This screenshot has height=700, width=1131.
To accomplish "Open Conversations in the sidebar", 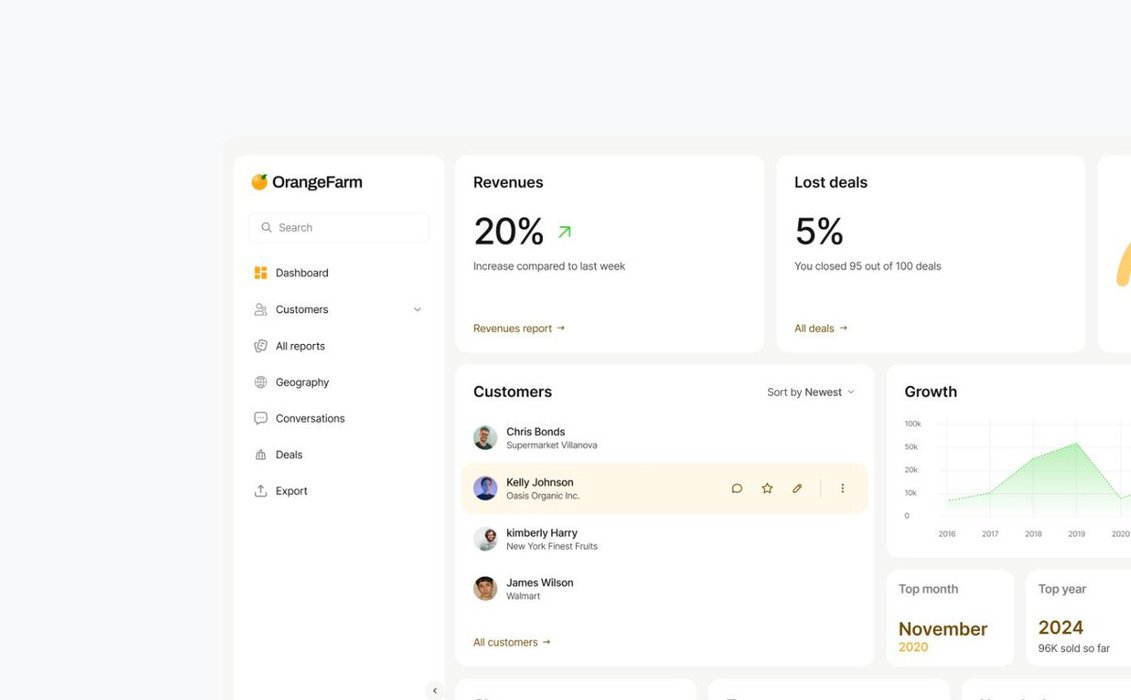I will (x=310, y=419).
